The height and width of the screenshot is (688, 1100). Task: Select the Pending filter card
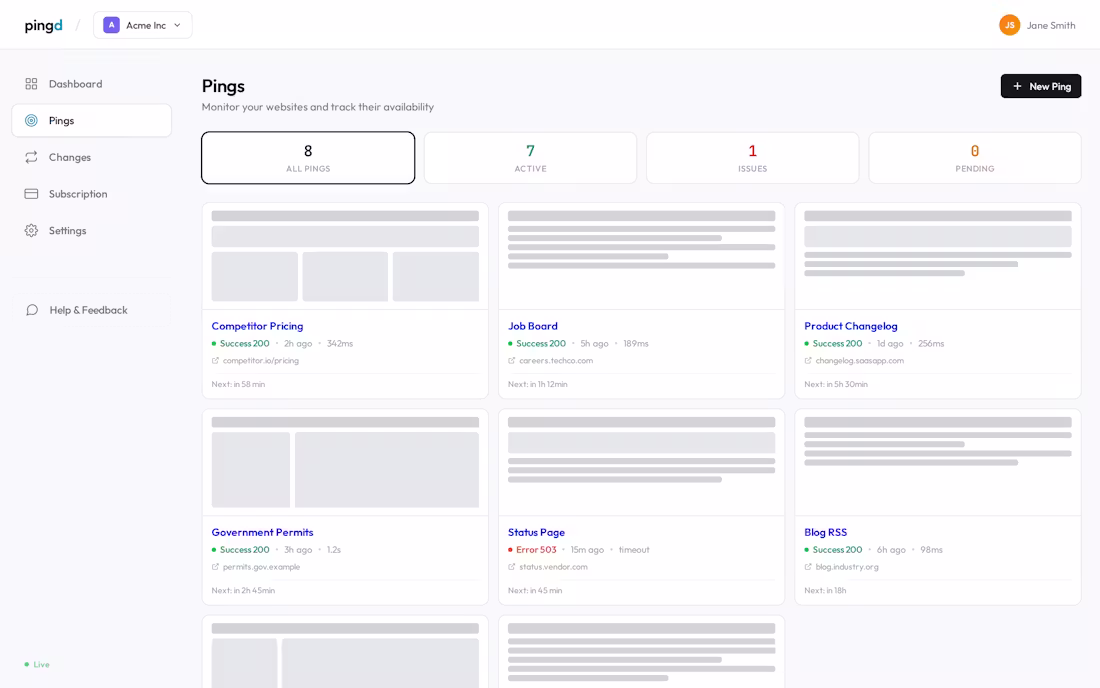974,157
